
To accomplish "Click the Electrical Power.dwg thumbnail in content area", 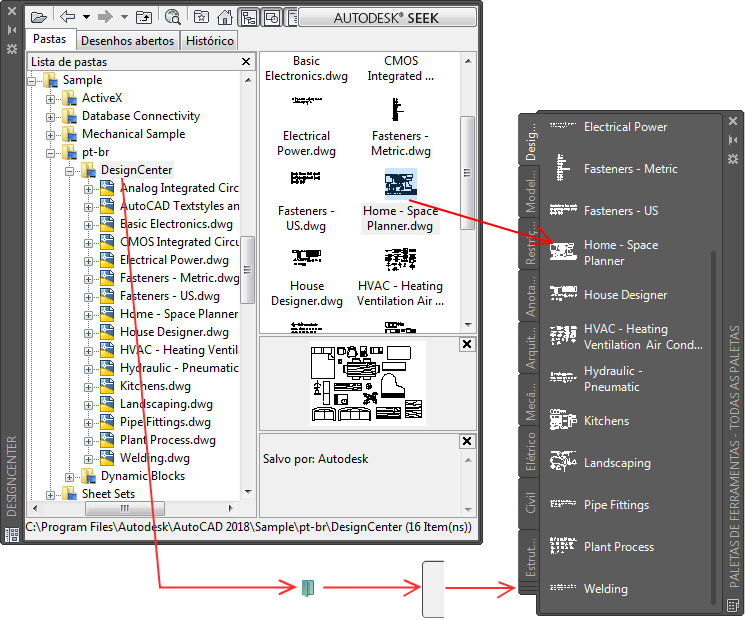I will (306, 100).
